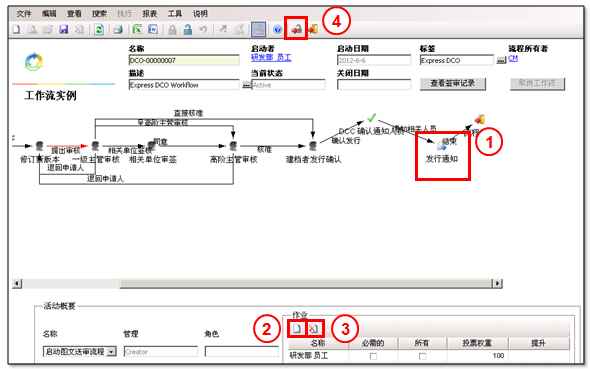Click the green refresh toolbar icon

click(99, 29)
